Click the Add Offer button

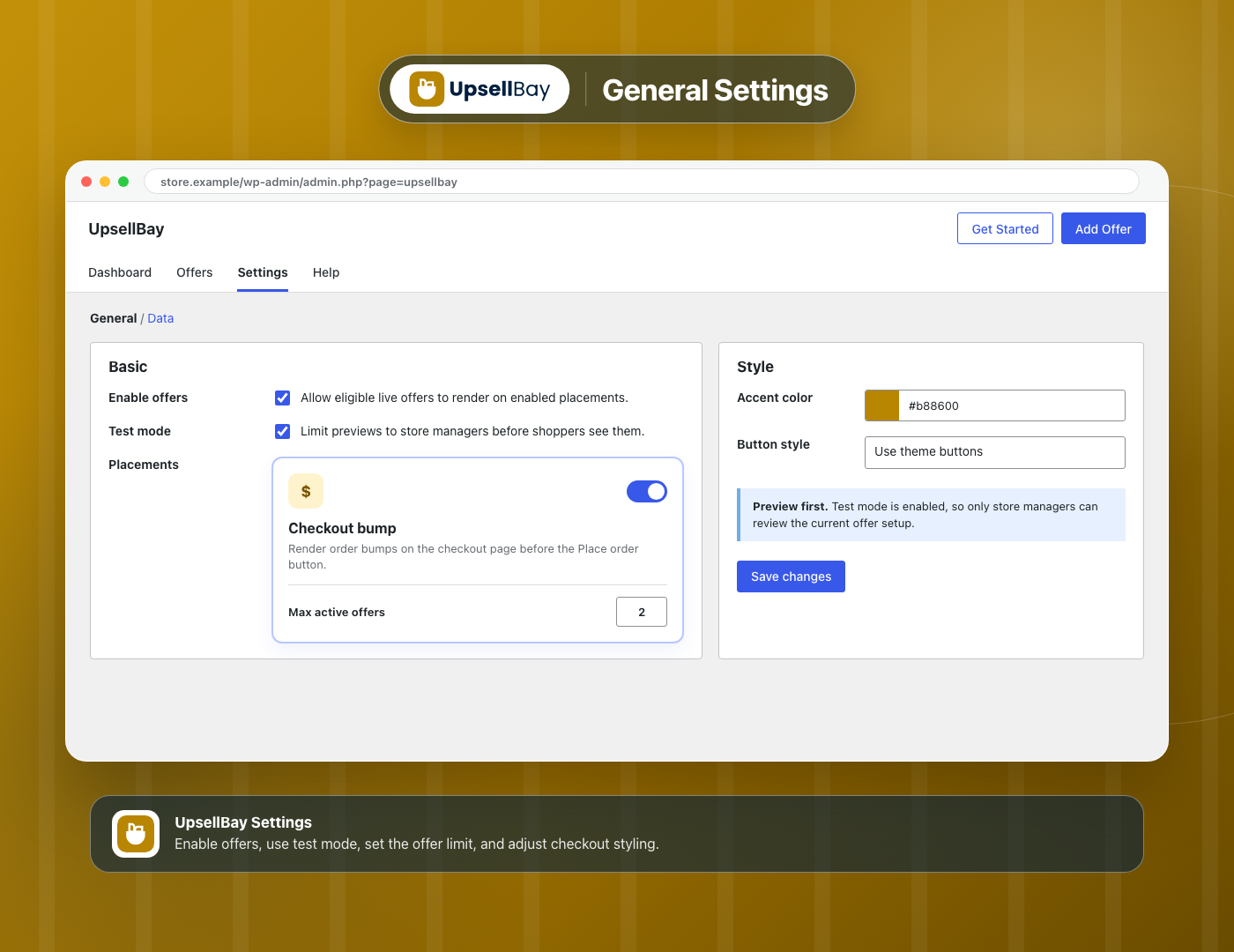[1104, 228]
